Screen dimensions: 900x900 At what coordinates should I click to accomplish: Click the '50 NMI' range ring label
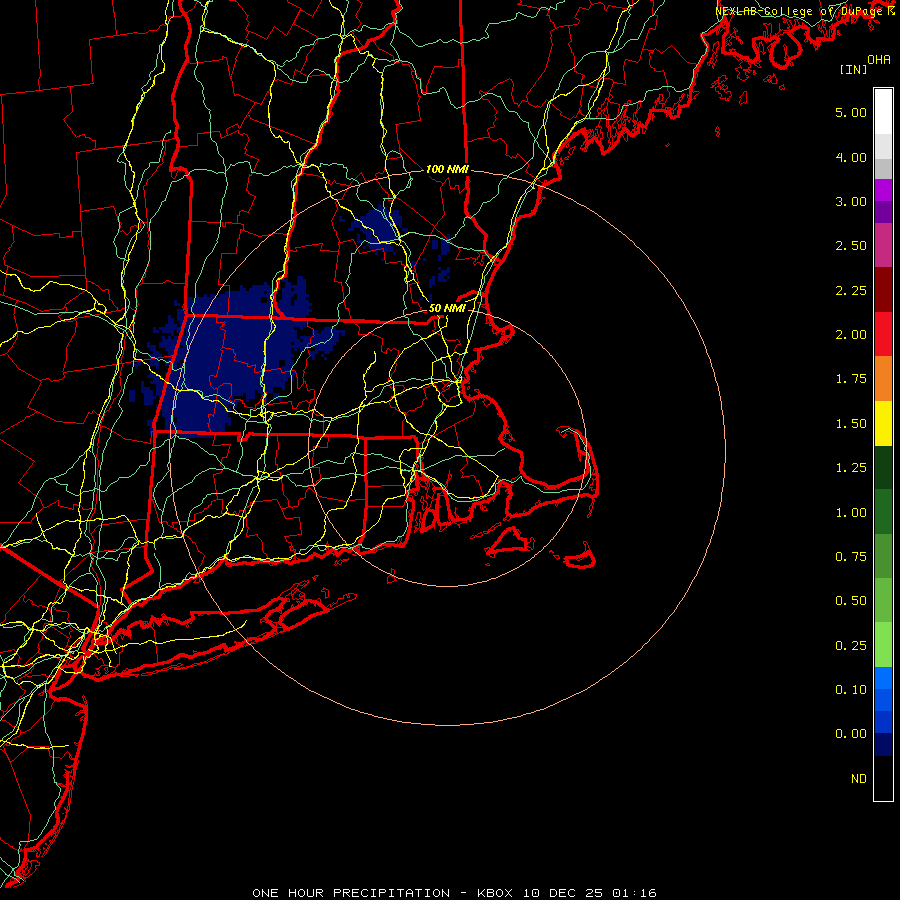point(447,308)
